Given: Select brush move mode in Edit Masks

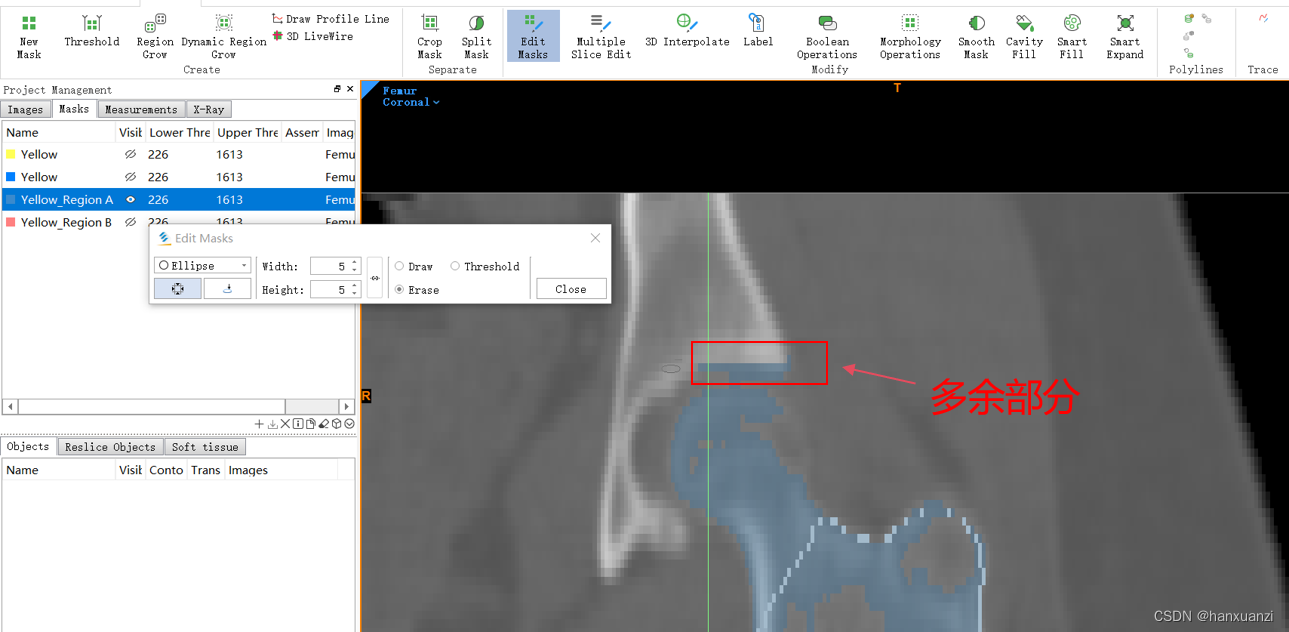Looking at the screenshot, I should pos(177,289).
